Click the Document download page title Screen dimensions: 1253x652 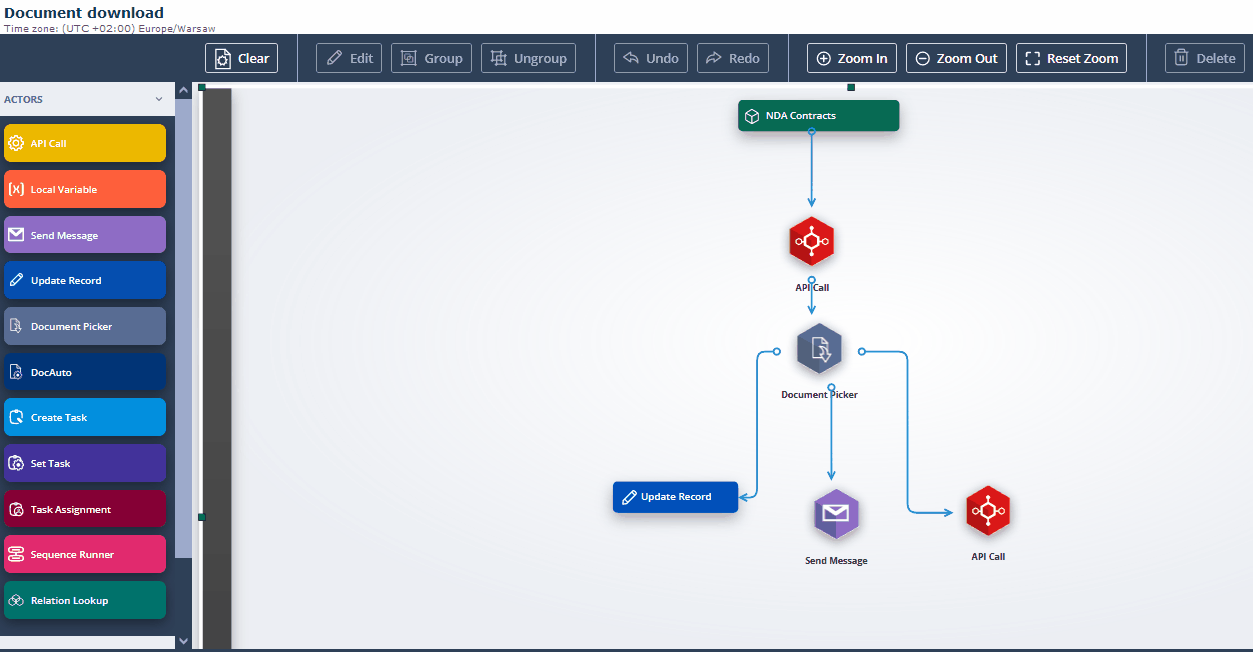[84, 13]
